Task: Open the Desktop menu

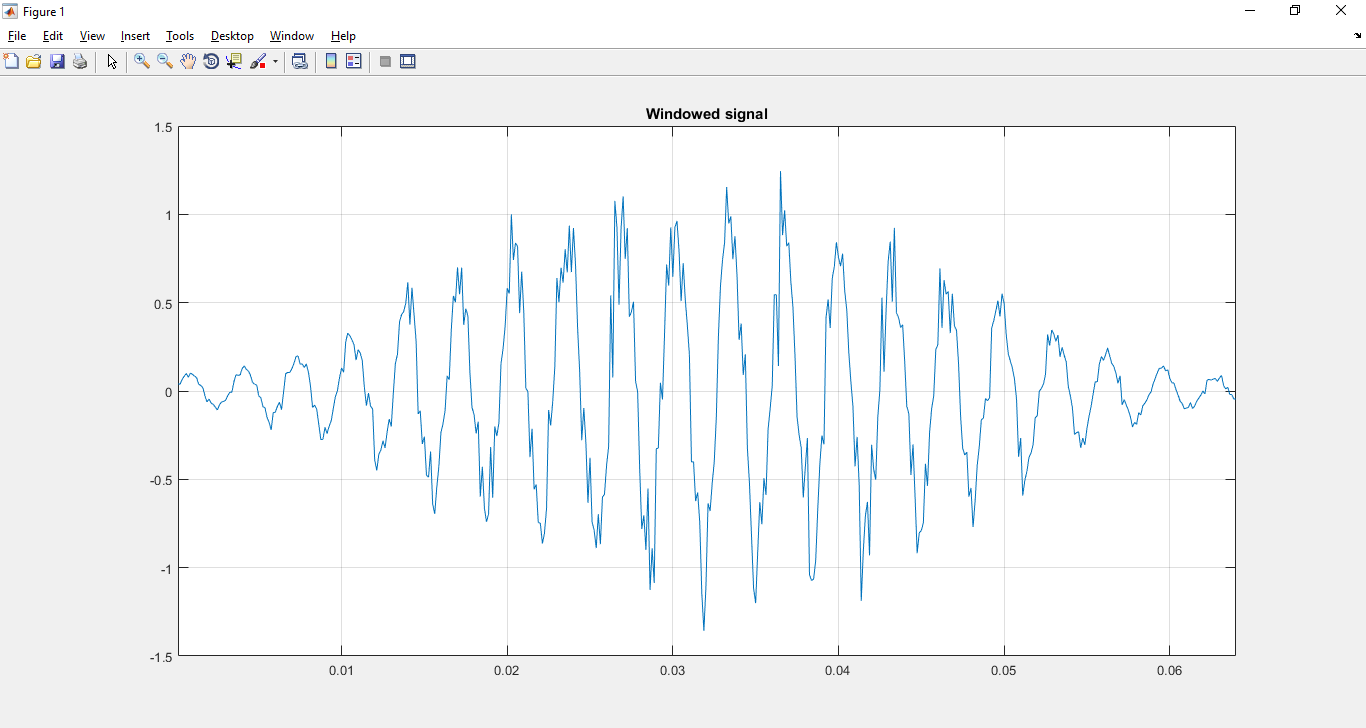Action: click(232, 36)
